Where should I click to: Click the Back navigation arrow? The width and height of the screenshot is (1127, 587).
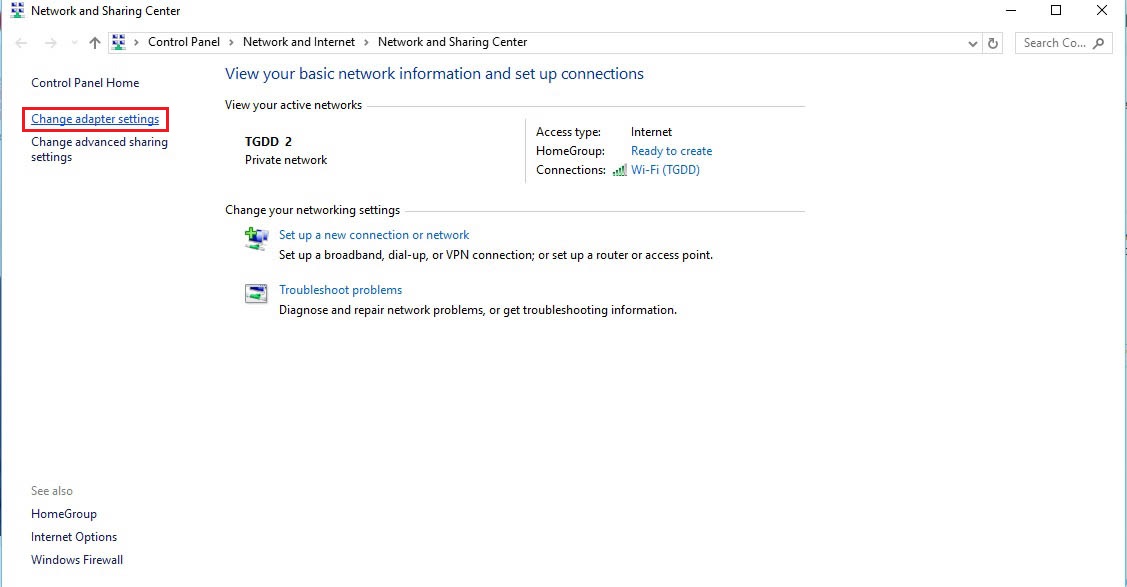pyautogui.click(x=22, y=43)
